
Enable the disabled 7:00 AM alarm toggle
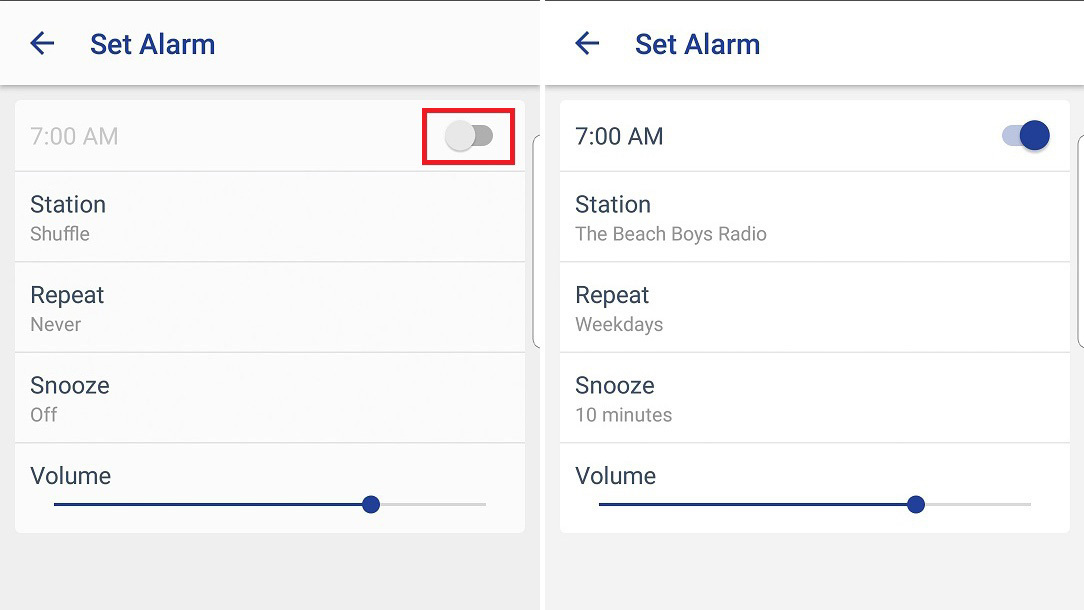point(469,136)
